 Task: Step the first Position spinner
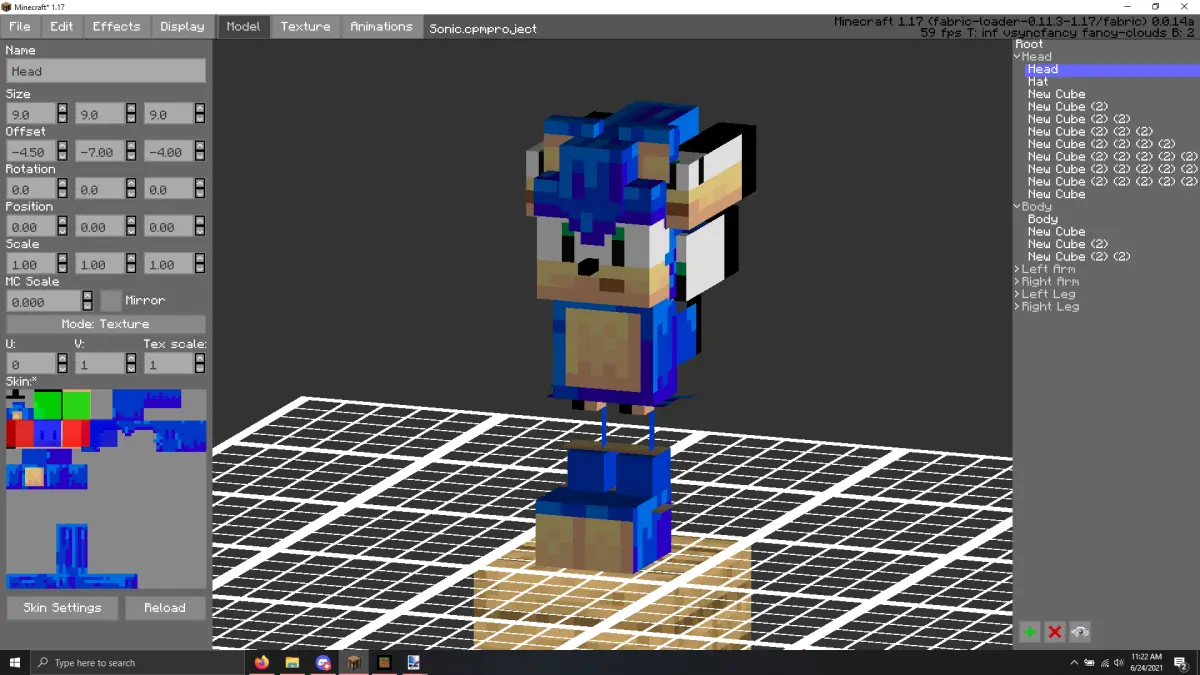tap(62, 227)
